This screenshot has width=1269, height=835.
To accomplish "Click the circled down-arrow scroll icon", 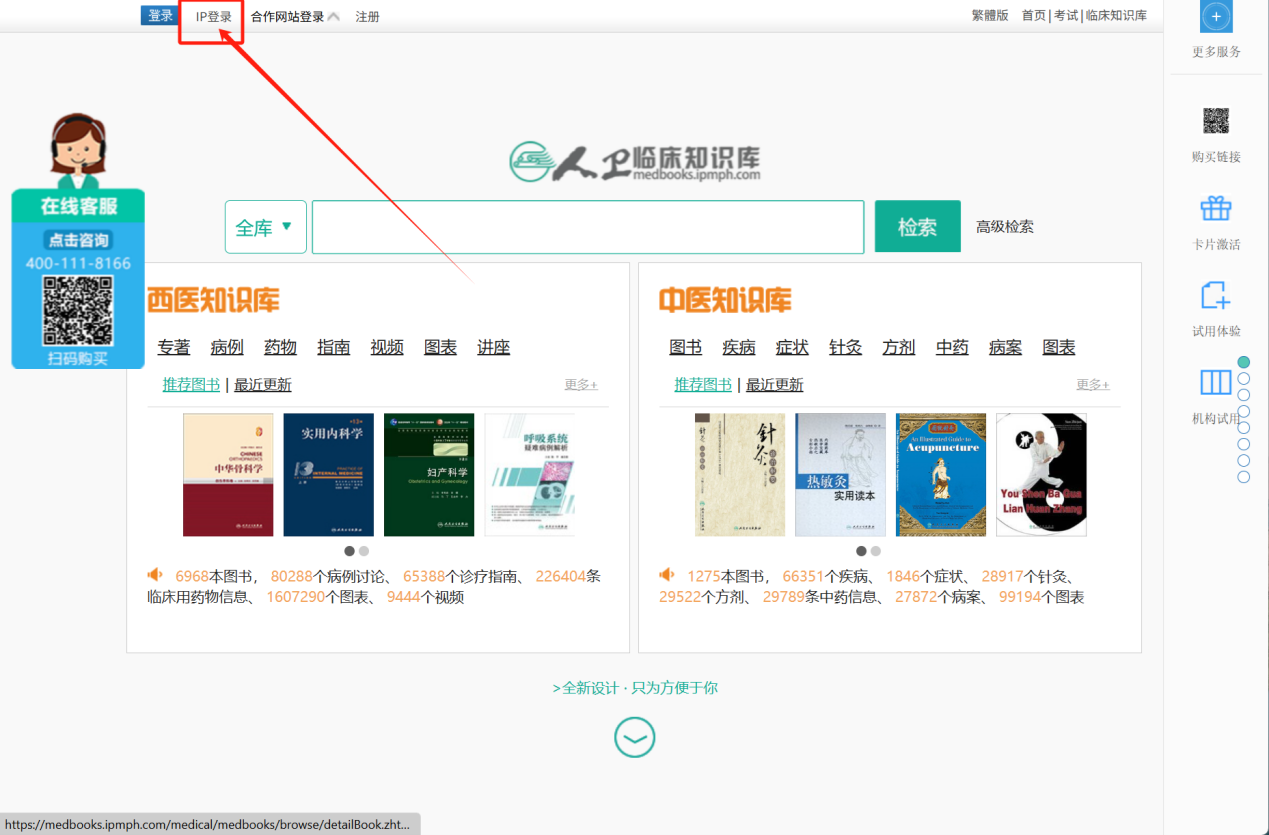I will [634, 737].
